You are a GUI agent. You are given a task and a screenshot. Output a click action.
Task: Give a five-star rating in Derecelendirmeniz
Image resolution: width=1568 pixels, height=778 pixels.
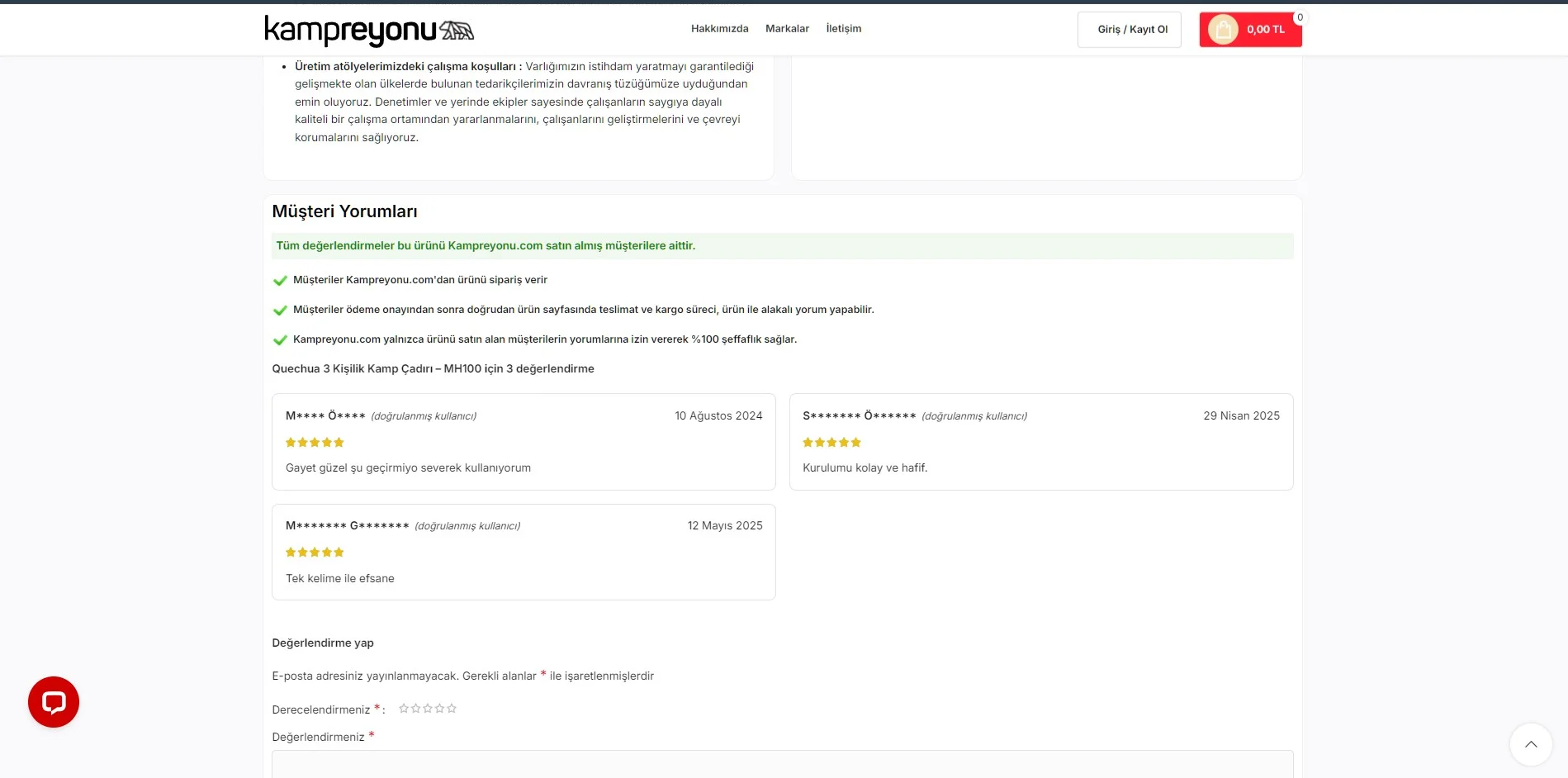click(452, 709)
